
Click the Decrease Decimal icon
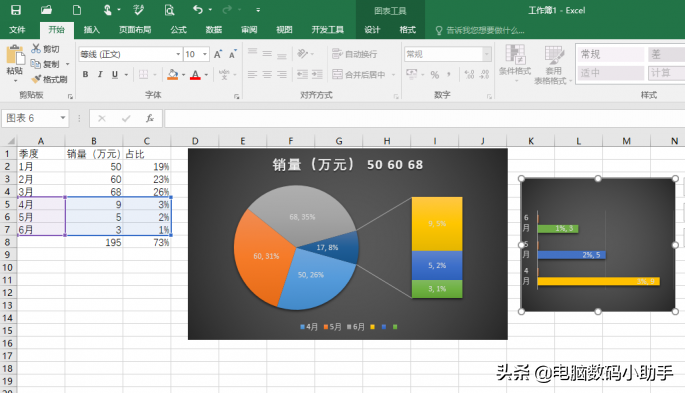pyautogui.click(x=484, y=75)
